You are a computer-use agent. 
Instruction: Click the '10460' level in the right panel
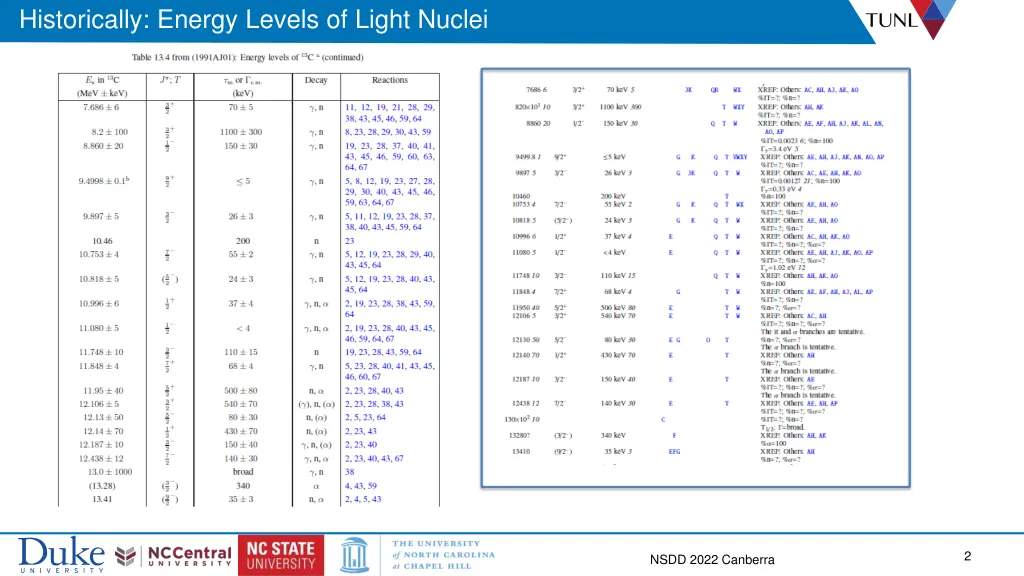[x=521, y=196]
